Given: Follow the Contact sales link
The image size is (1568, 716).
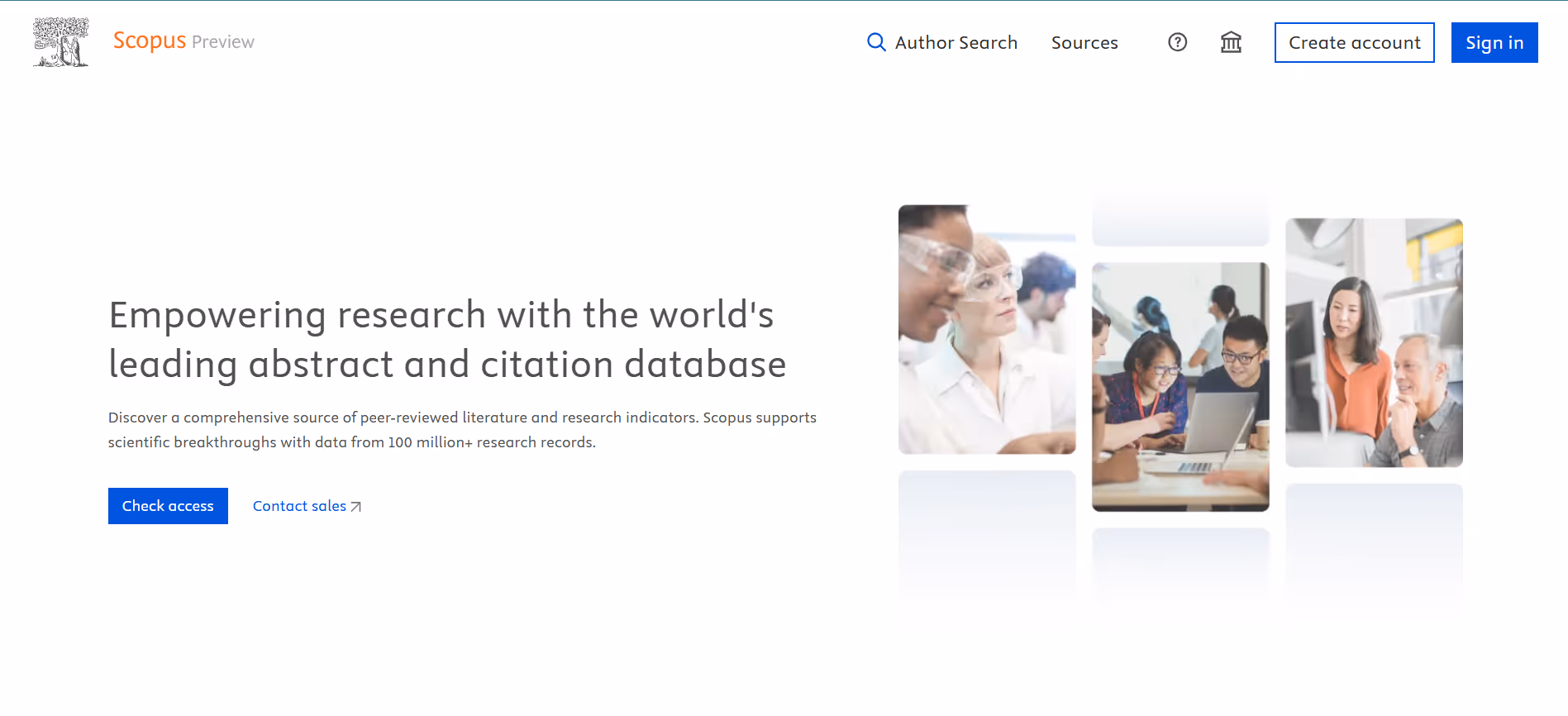Looking at the screenshot, I should (x=299, y=506).
